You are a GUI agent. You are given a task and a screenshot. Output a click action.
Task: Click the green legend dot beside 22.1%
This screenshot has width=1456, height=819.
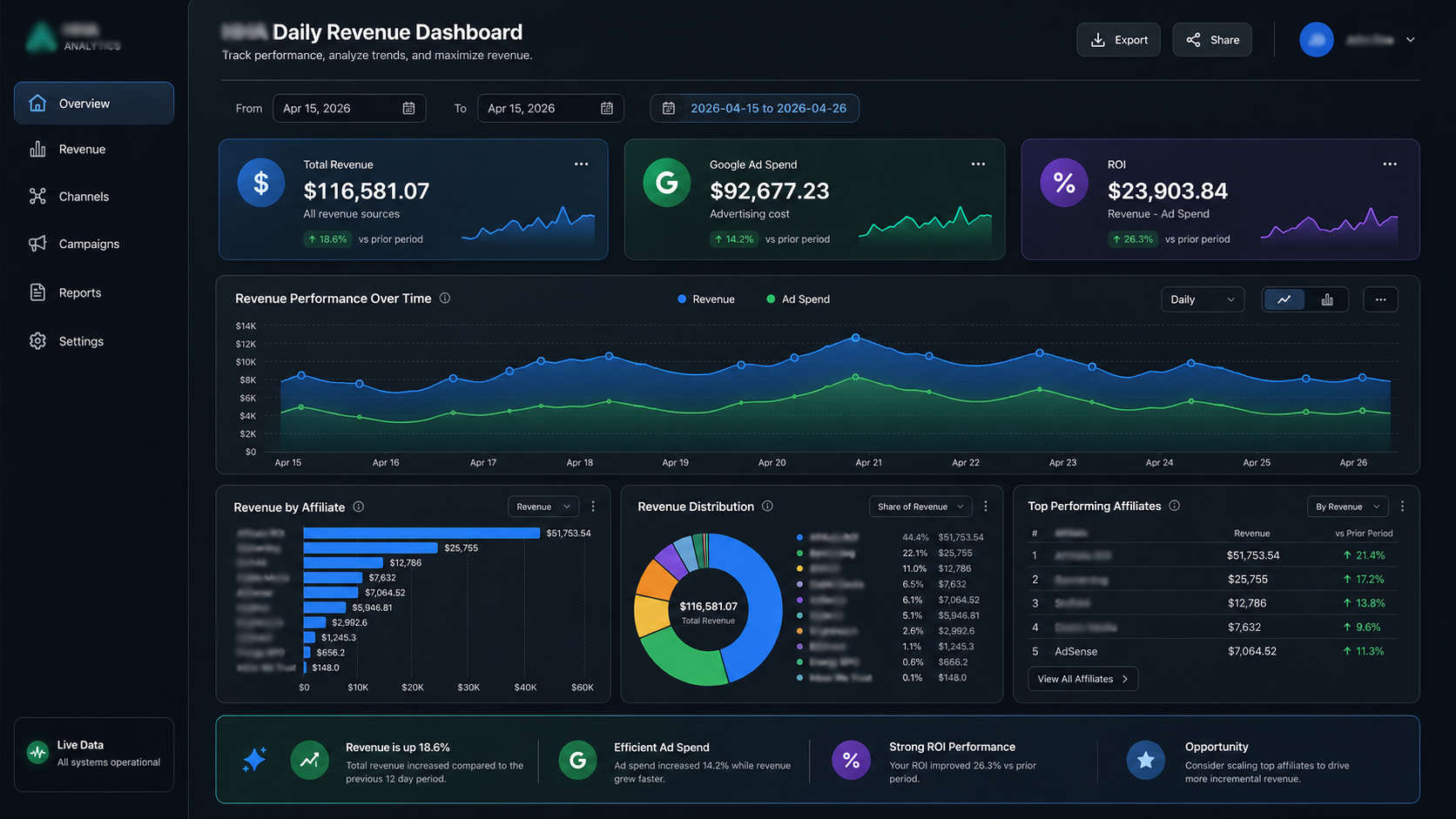(x=799, y=554)
